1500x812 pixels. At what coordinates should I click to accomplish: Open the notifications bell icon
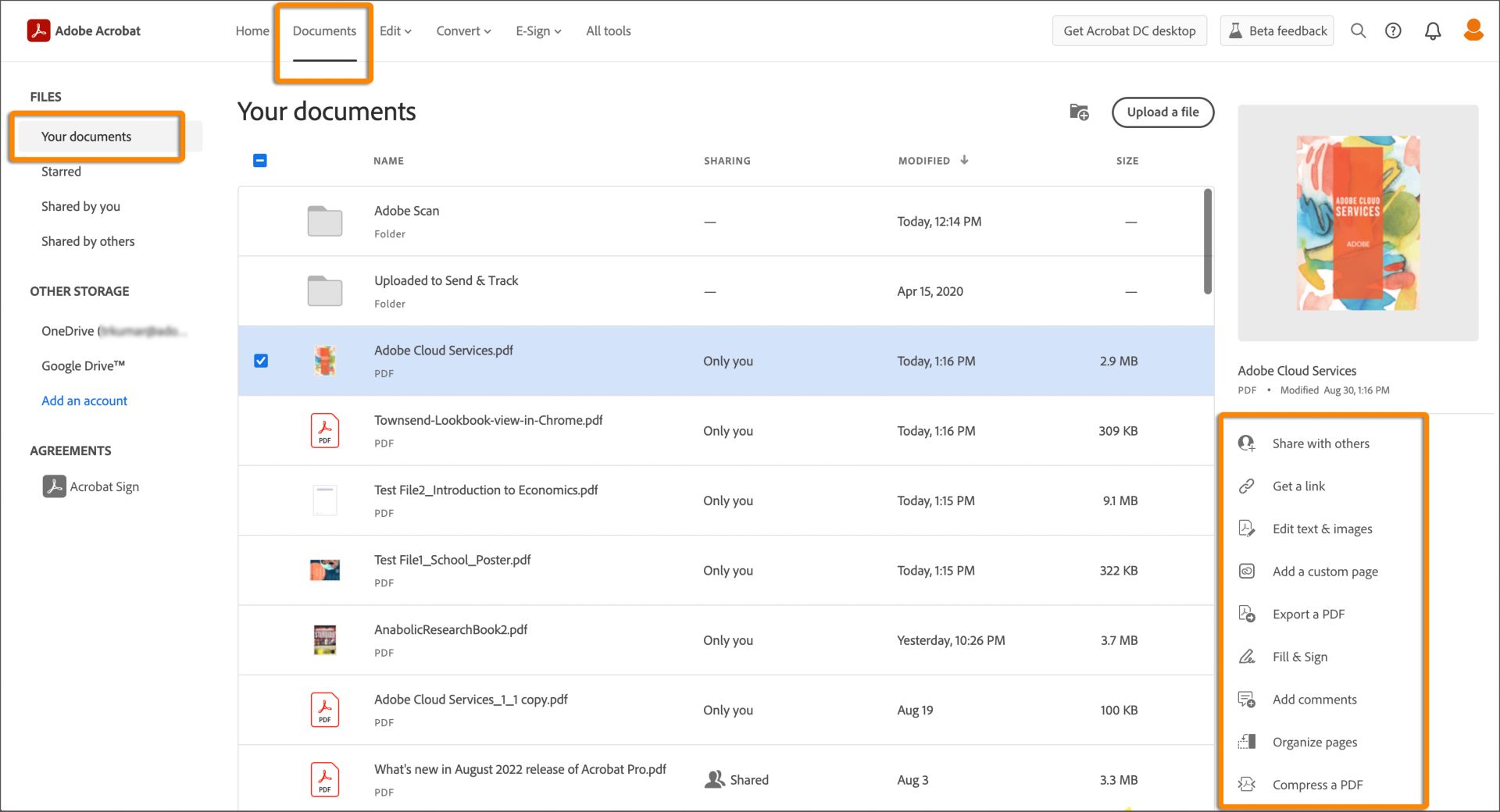pyautogui.click(x=1433, y=30)
